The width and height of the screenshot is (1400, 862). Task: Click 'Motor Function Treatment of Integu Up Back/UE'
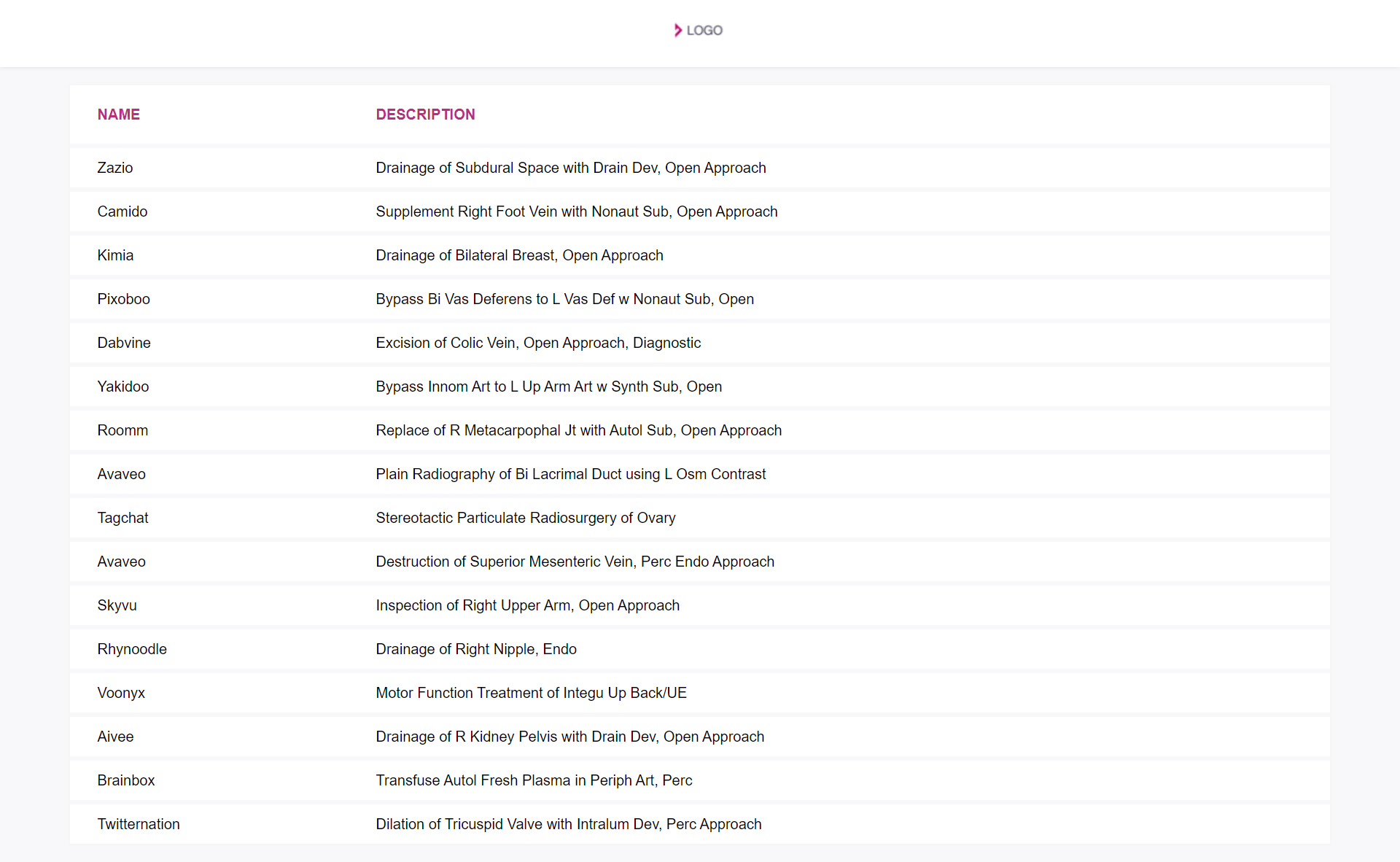532,693
